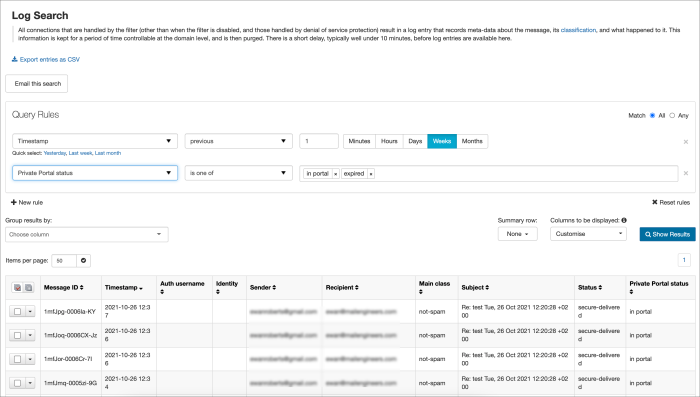Screen dimensions: 700x397
Task: Click the columns info icon
Action: (x=624, y=220)
